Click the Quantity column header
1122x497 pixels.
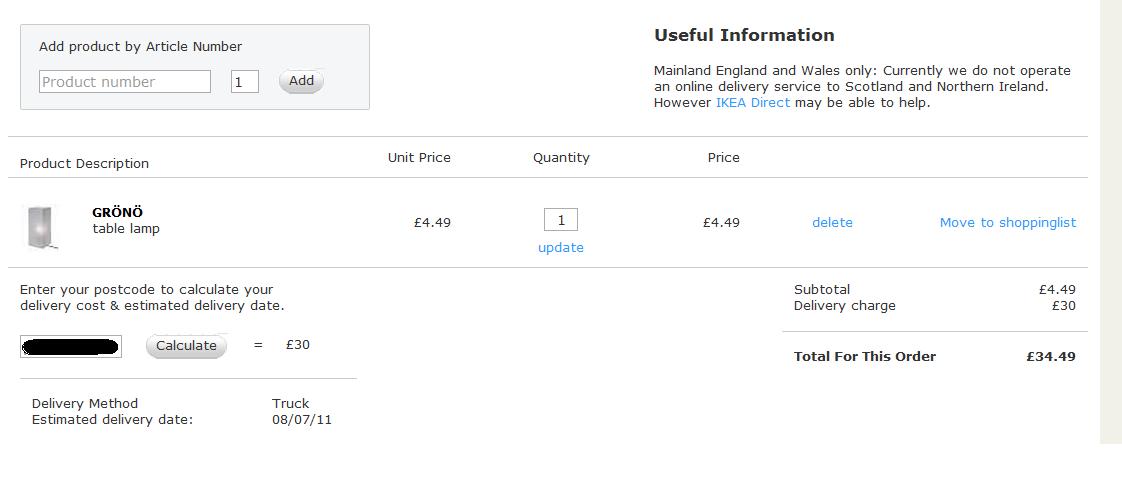click(x=561, y=158)
